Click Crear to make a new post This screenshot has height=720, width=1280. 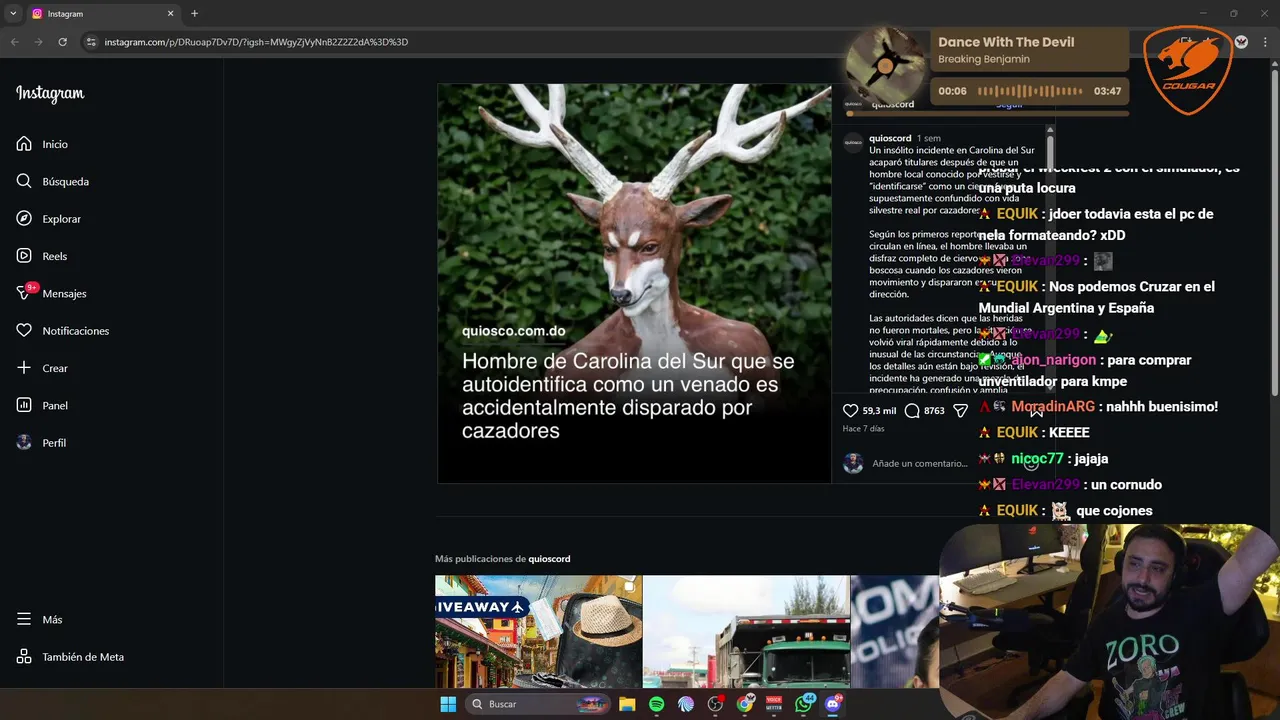point(41,368)
